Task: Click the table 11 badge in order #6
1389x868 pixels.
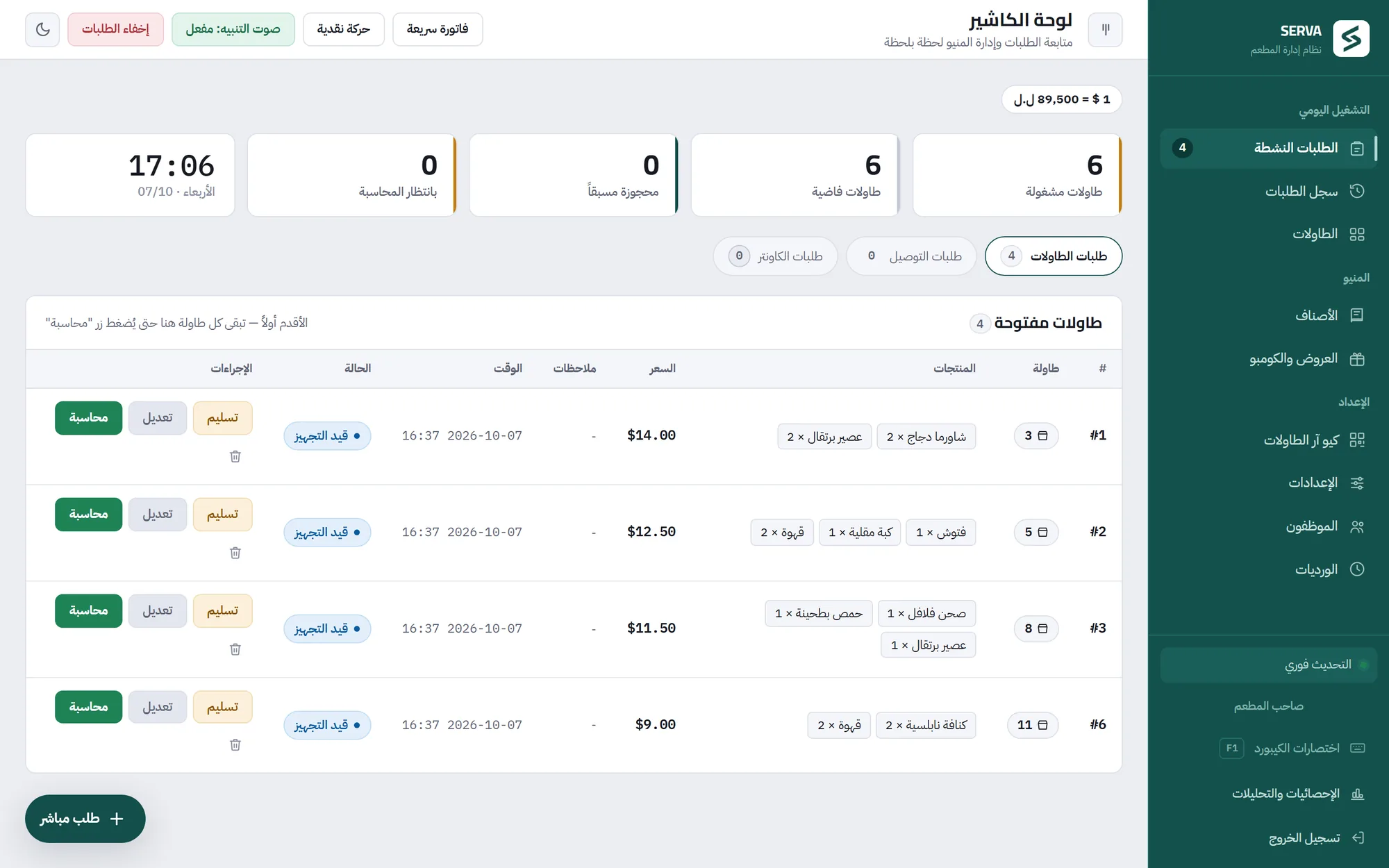Action: [x=1033, y=725]
